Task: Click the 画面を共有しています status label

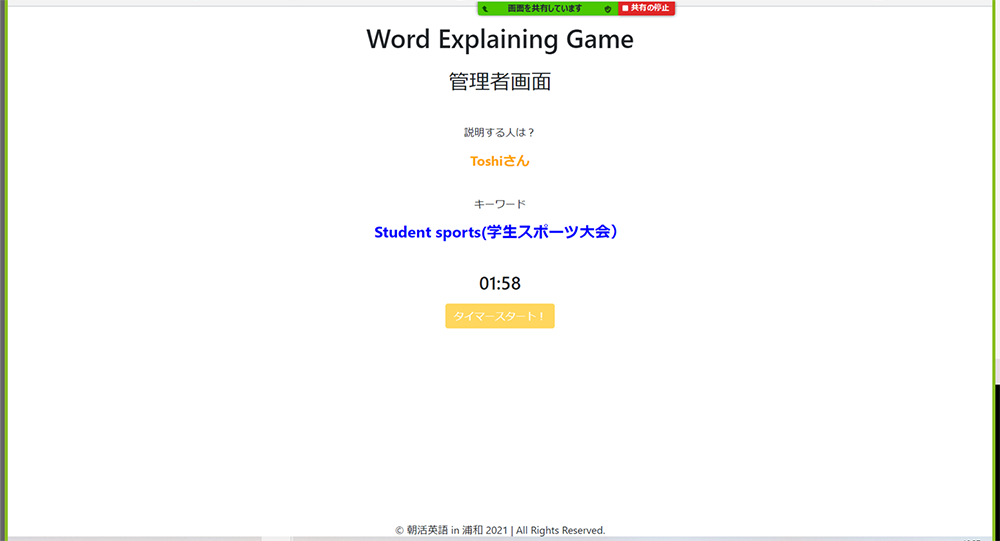Action: click(x=545, y=8)
